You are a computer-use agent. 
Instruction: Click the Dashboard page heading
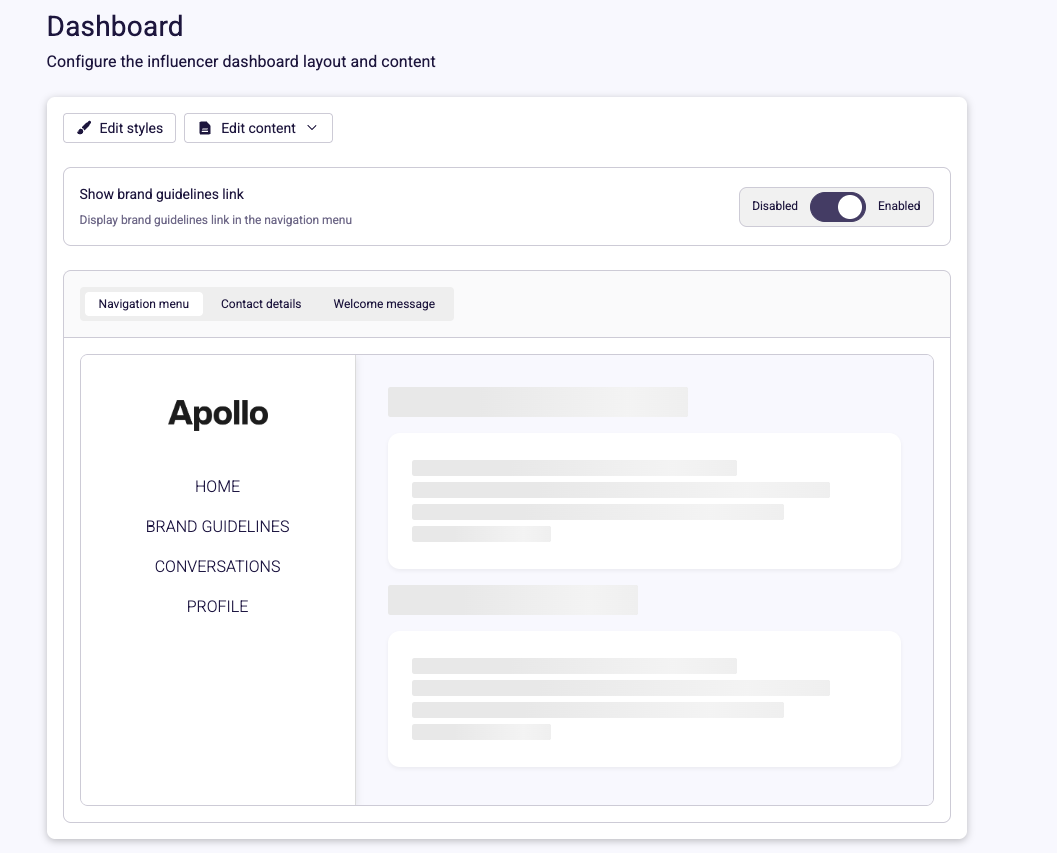coord(114,26)
